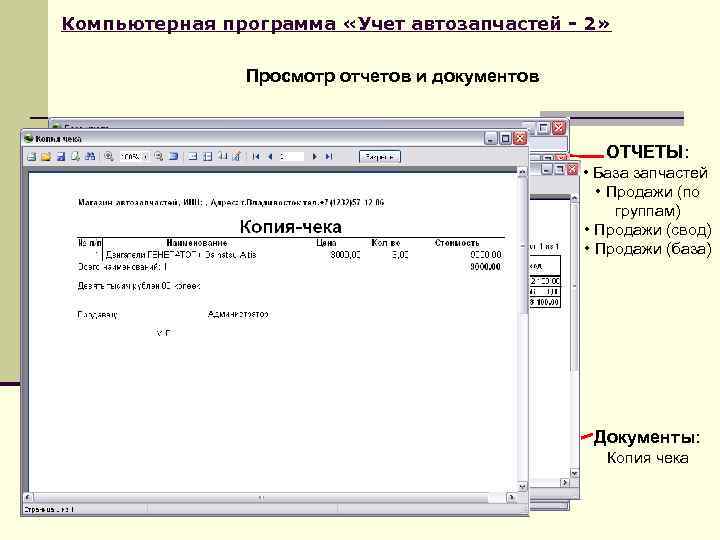Click the 'Наименование' column header
720x540 pixels.
[x=197, y=243]
